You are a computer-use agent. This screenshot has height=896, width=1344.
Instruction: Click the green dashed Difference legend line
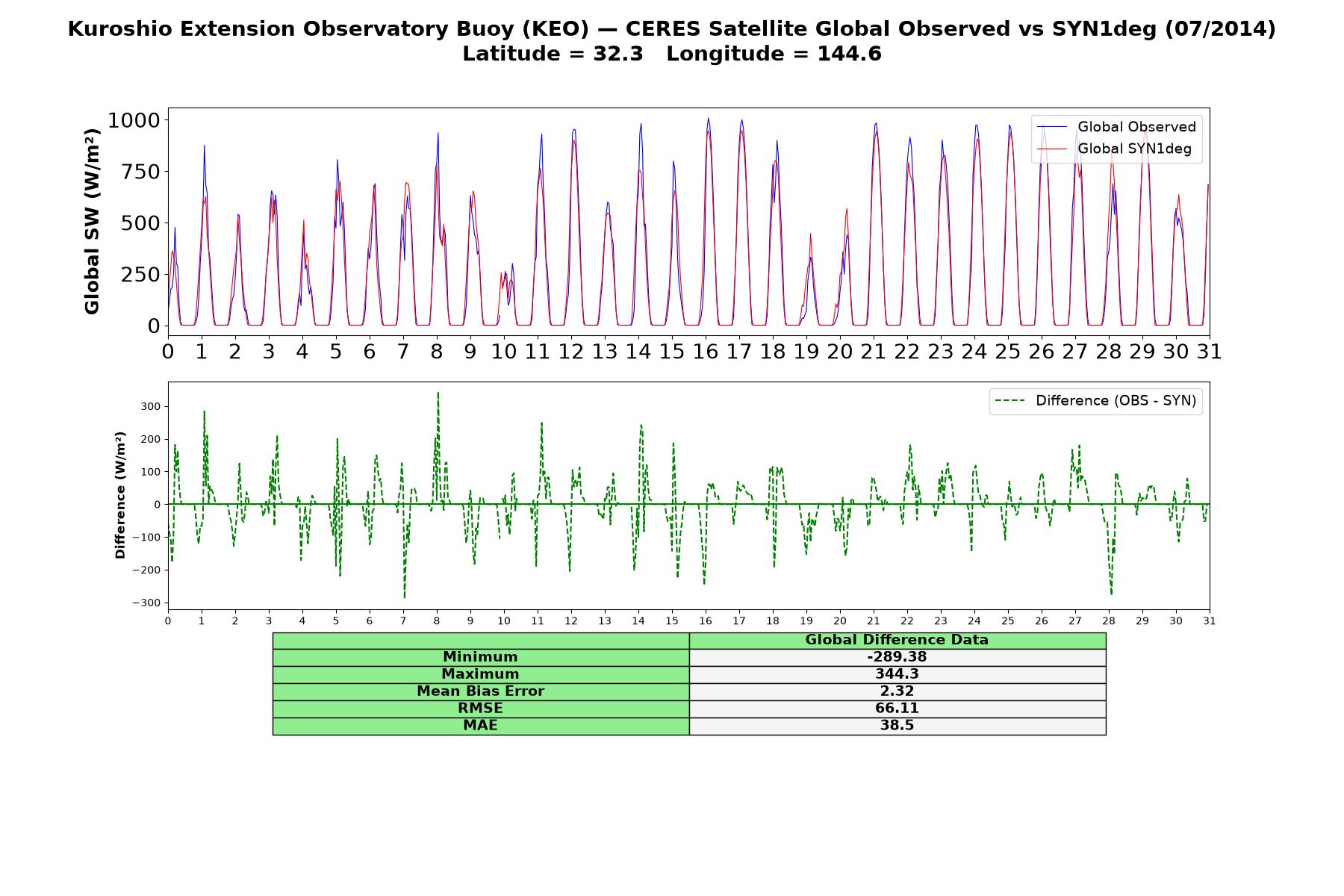1010,401
